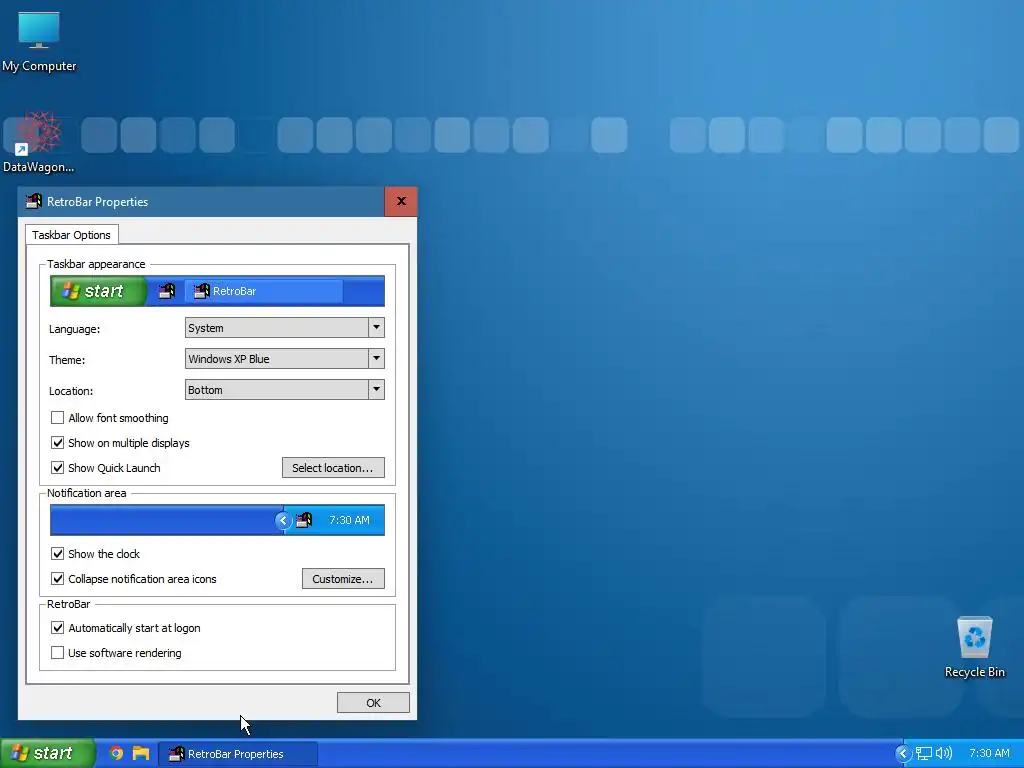Confirm with the OK button

pos(373,703)
